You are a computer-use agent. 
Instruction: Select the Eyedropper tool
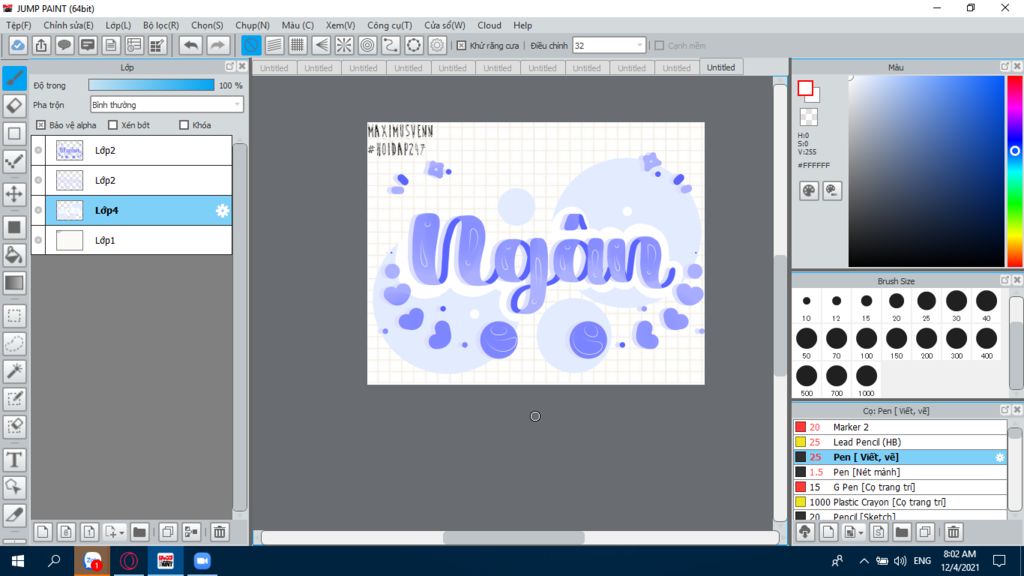coord(14,515)
